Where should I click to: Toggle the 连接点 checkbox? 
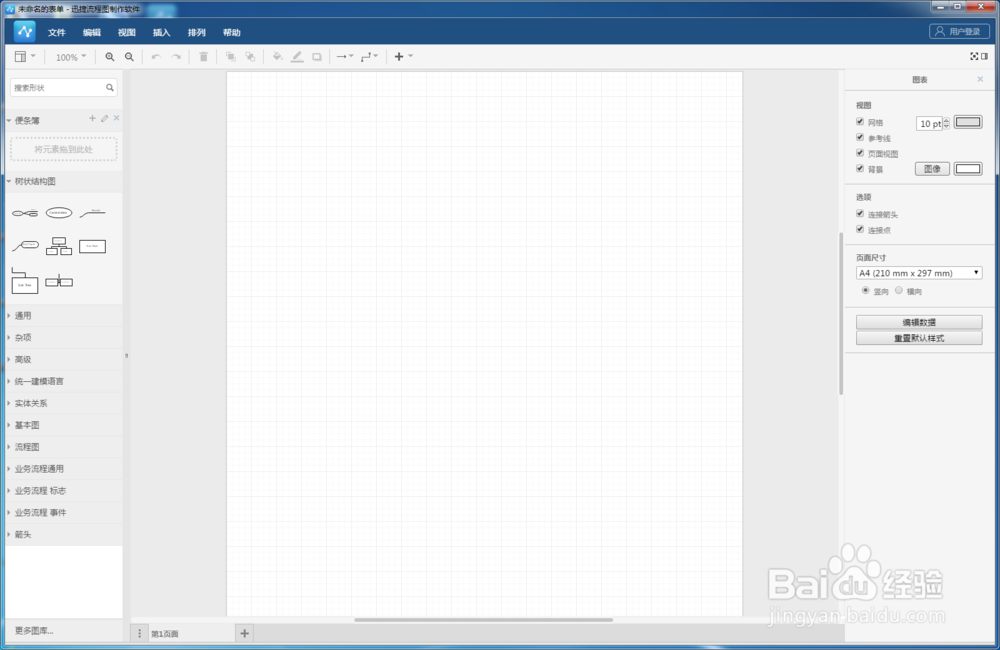pyautogui.click(x=860, y=229)
